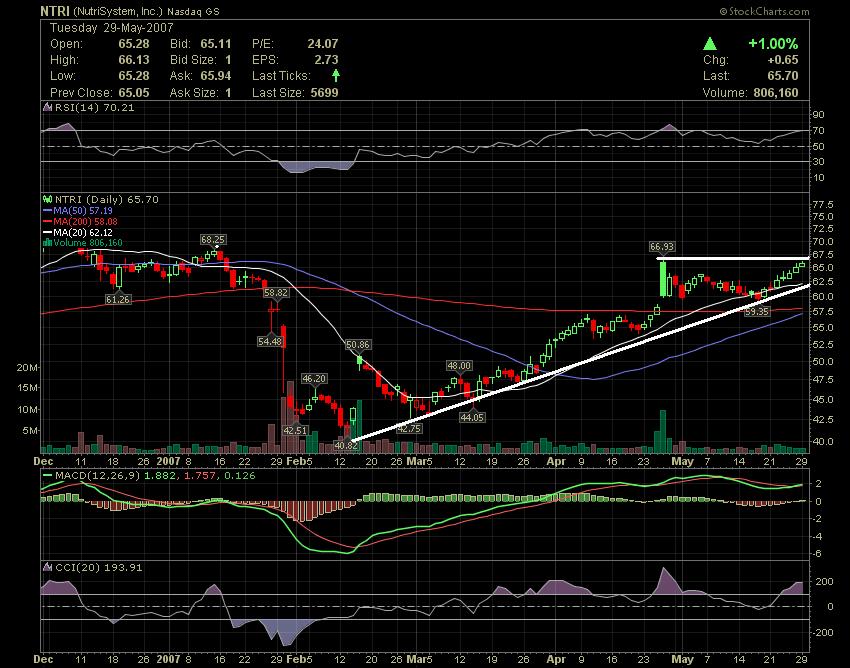Click the RSI(14) 70.21 indicator label

click(x=95, y=107)
